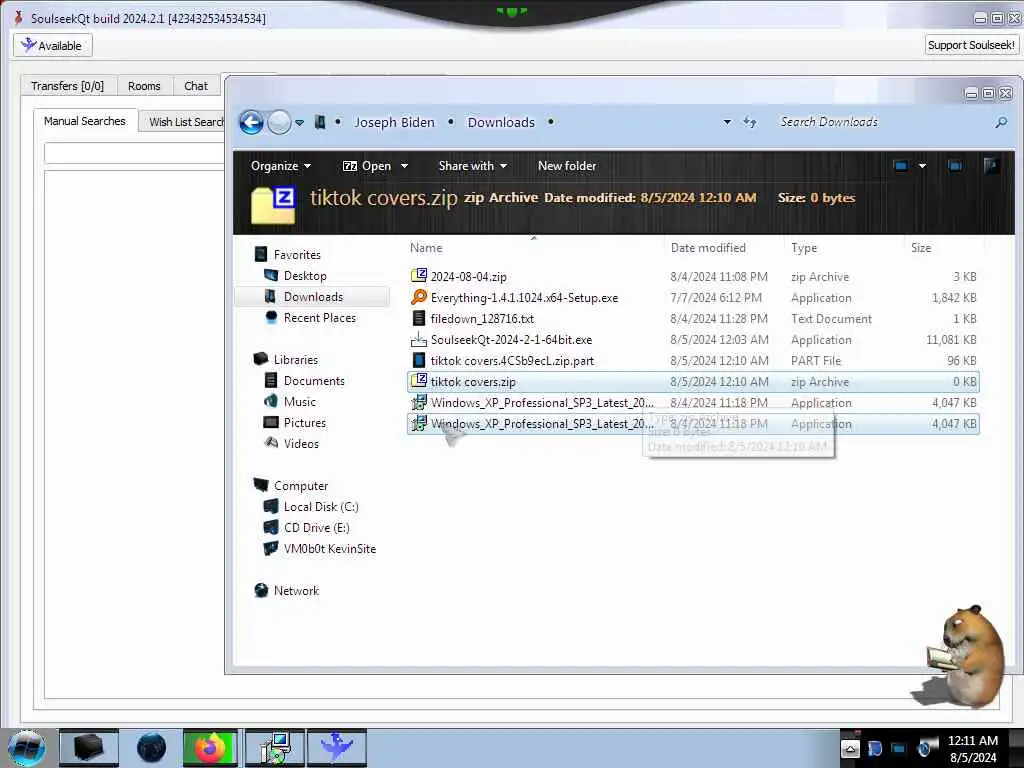Click Open in the Explorer toolbar
The image size is (1024, 768).
[367, 166]
